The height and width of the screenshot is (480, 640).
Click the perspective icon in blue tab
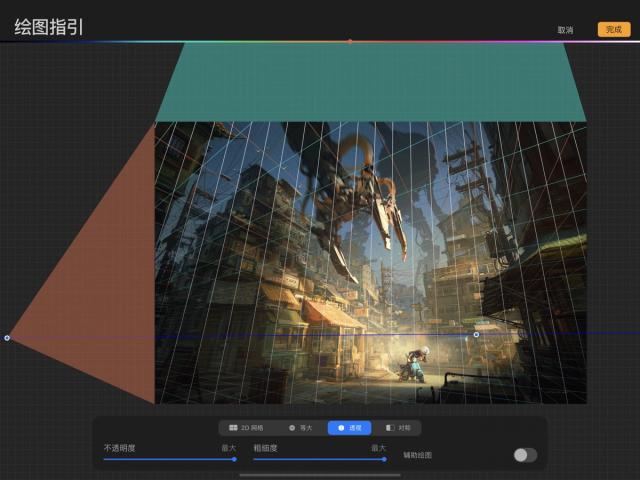341,428
